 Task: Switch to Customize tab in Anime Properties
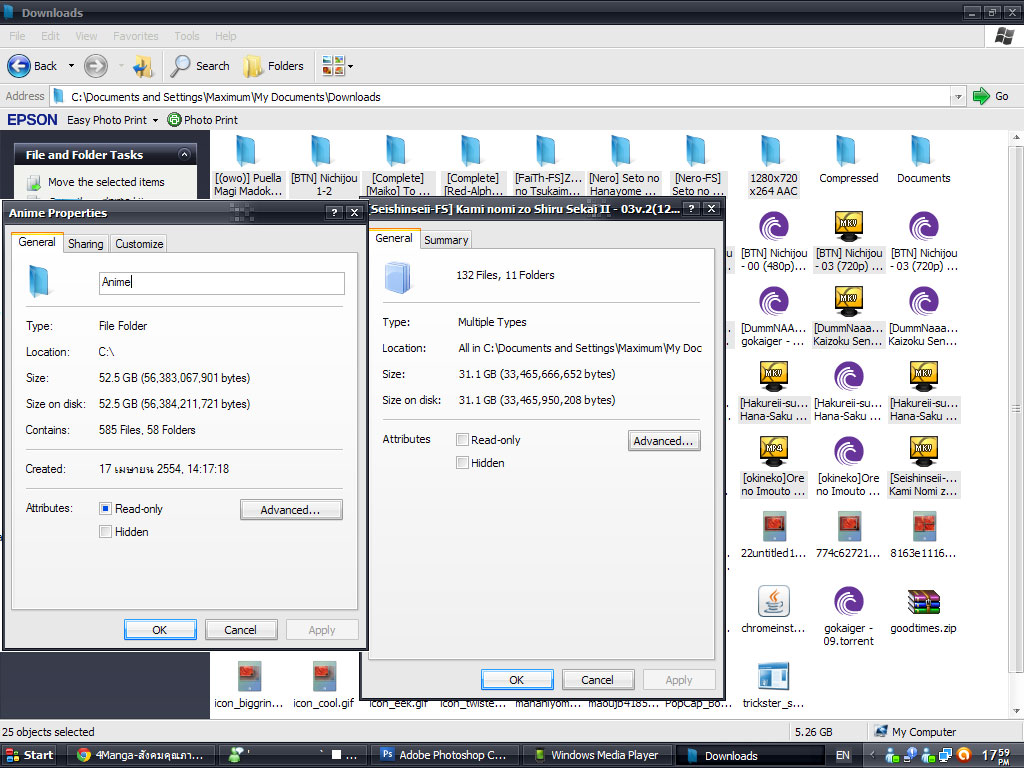click(139, 244)
